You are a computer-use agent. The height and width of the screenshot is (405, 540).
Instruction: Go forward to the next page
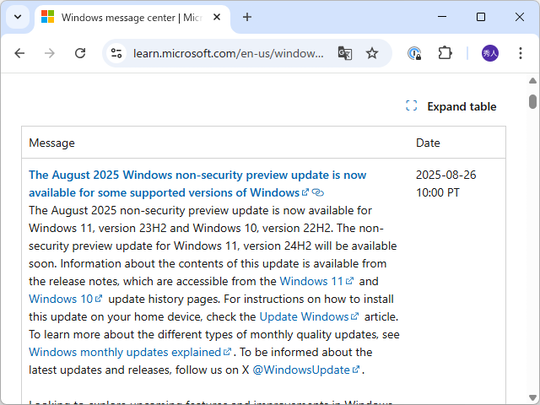point(50,53)
